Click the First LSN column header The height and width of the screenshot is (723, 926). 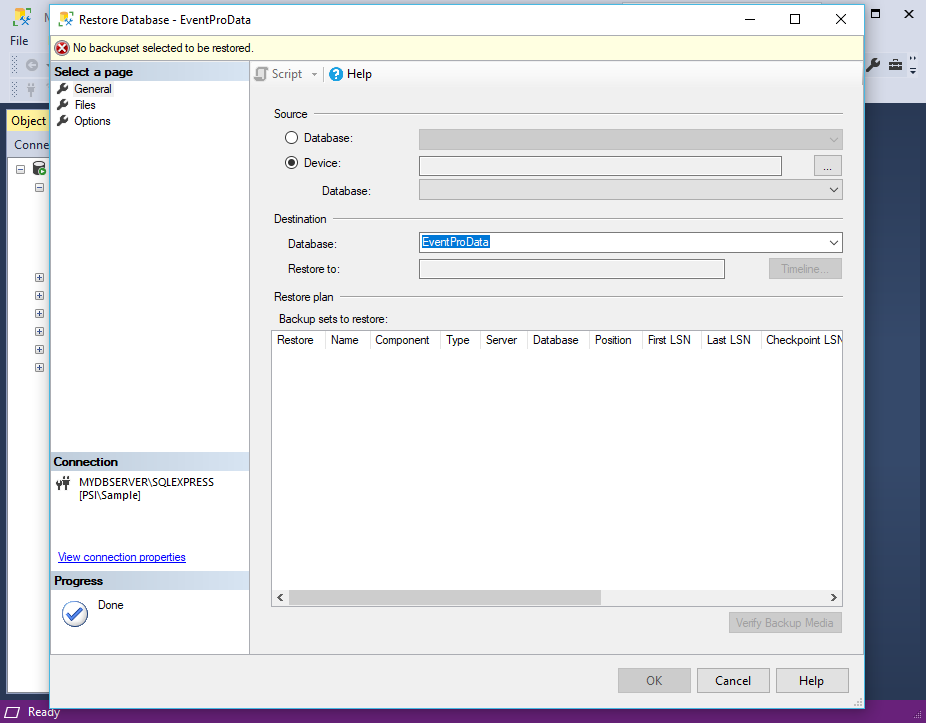(x=672, y=340)
